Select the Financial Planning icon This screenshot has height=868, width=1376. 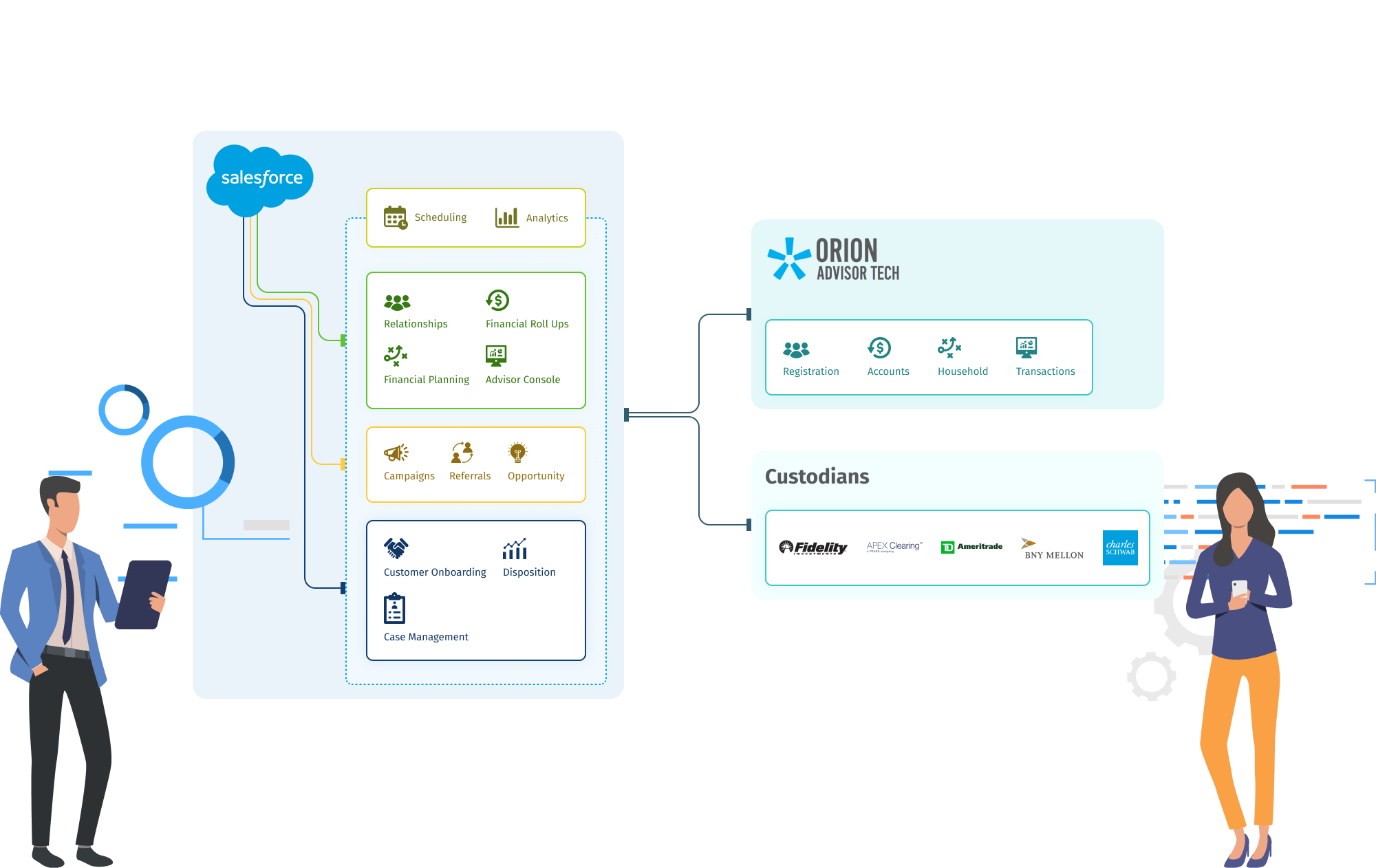[x=397, y=356]
